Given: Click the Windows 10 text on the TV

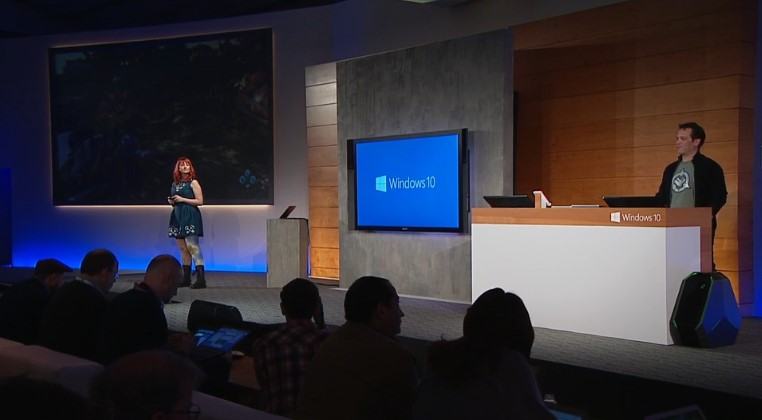Looking at the screenshot, I should (414, 183).
